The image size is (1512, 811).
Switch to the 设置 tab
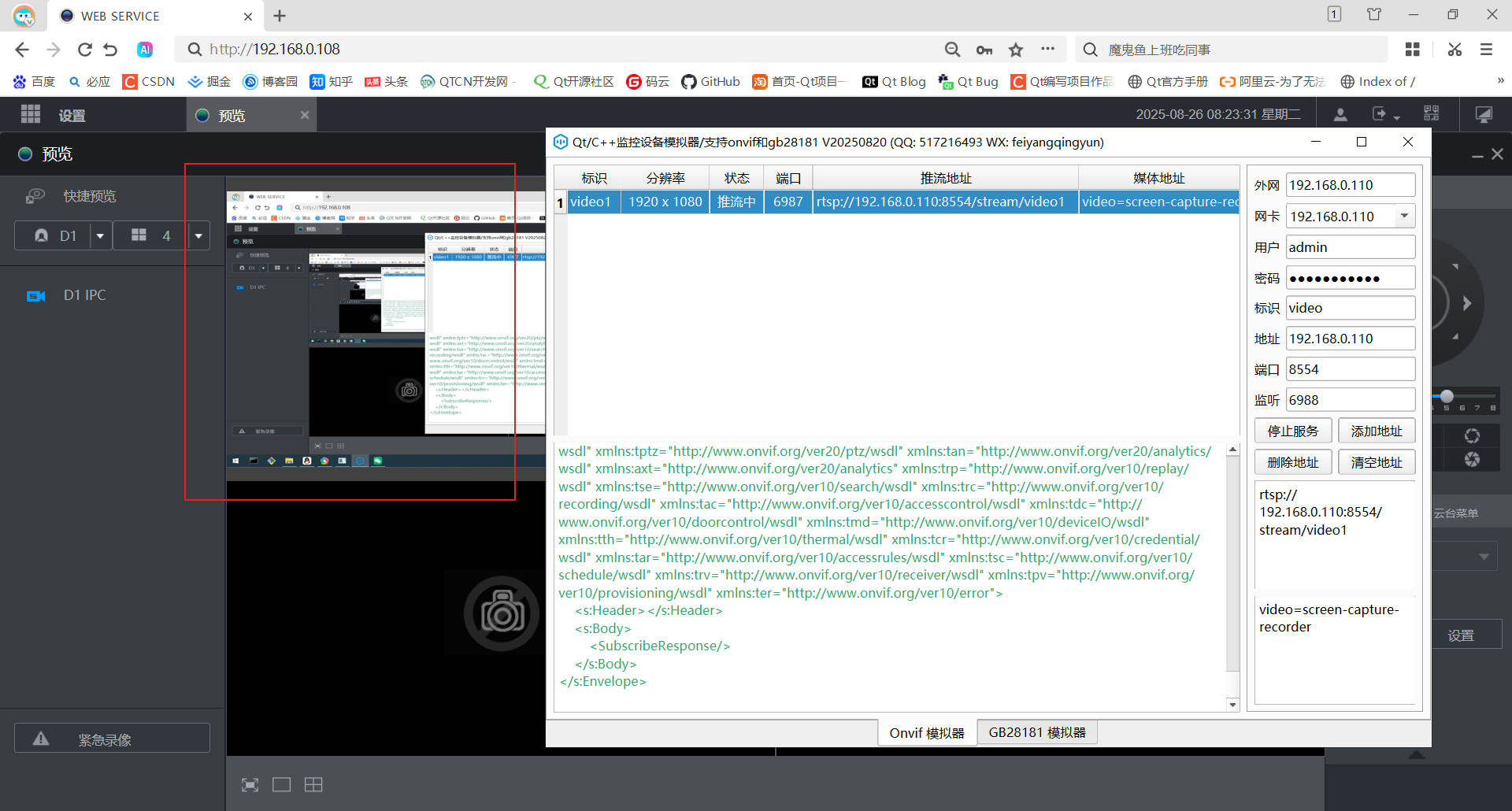[72, 114]
